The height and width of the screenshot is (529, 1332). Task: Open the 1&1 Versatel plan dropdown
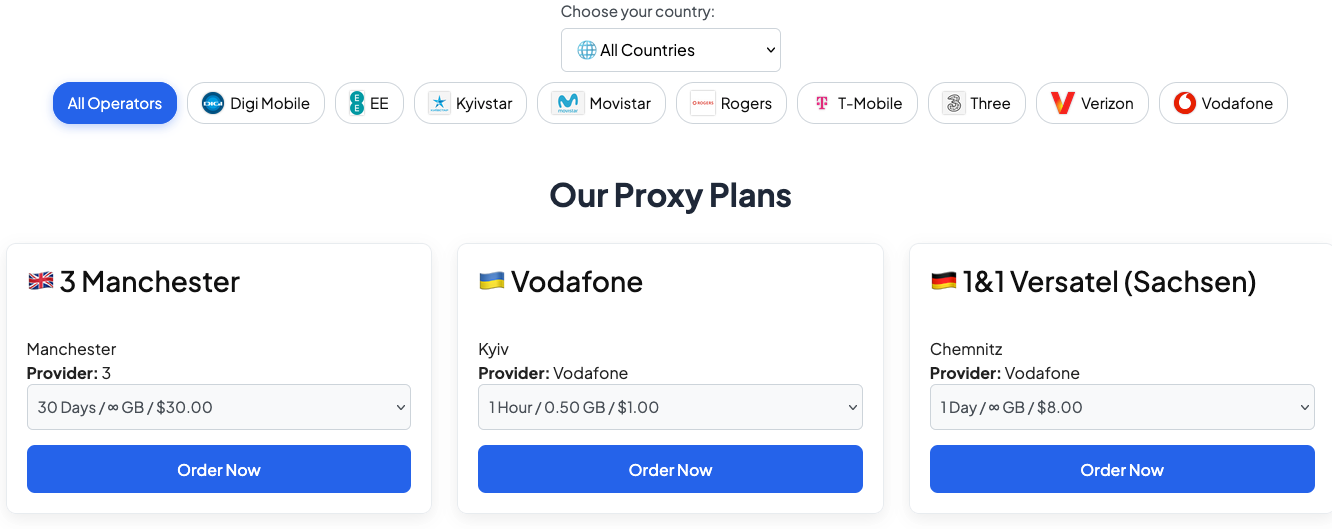pos(1122,407)
